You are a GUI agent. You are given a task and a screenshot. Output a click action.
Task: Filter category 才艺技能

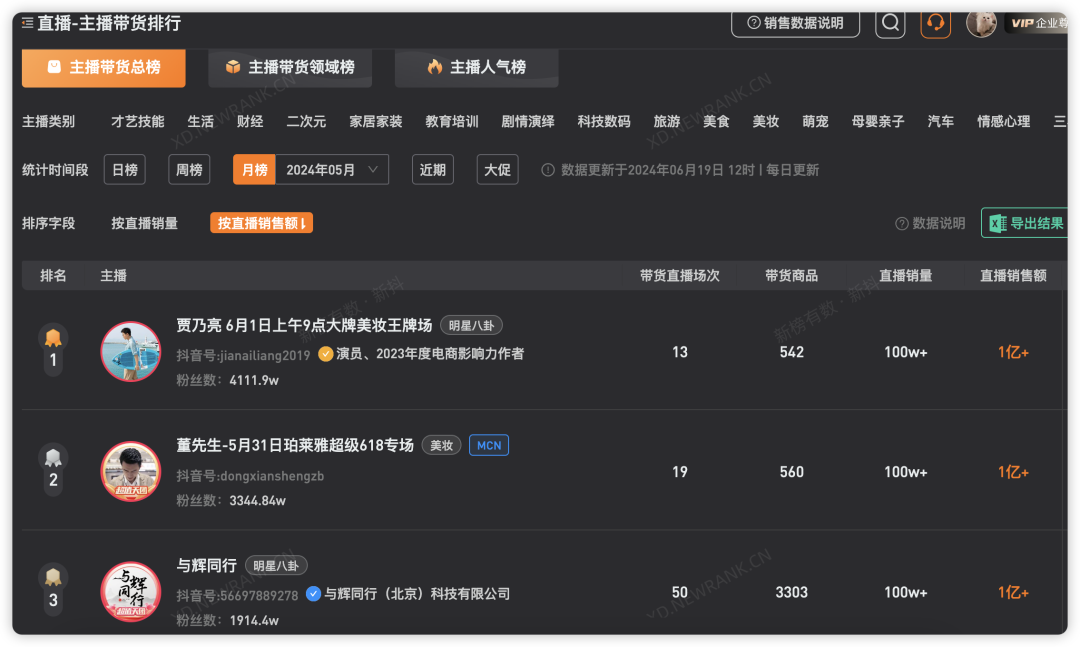pos(138,122)
